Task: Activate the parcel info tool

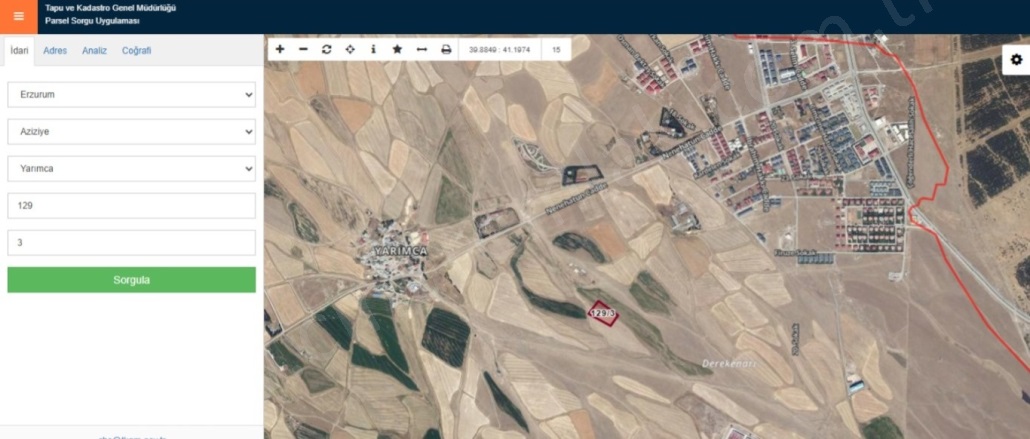Action: (x=373, y=49)
